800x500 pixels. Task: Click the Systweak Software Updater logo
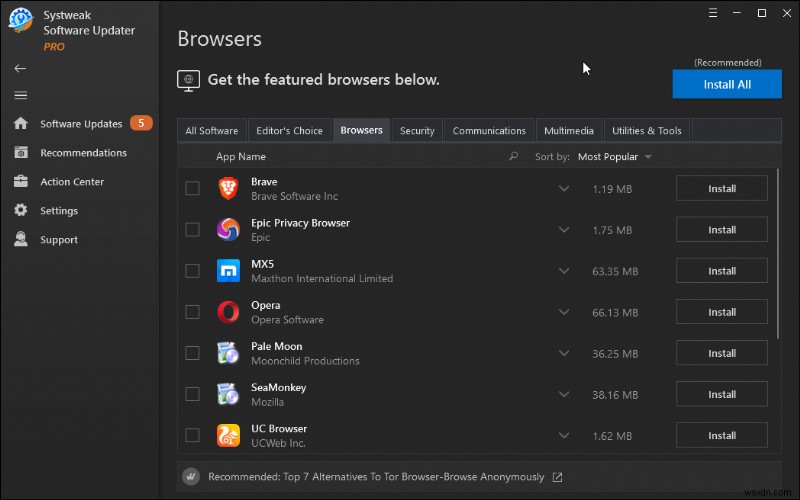tap(20, 20)
